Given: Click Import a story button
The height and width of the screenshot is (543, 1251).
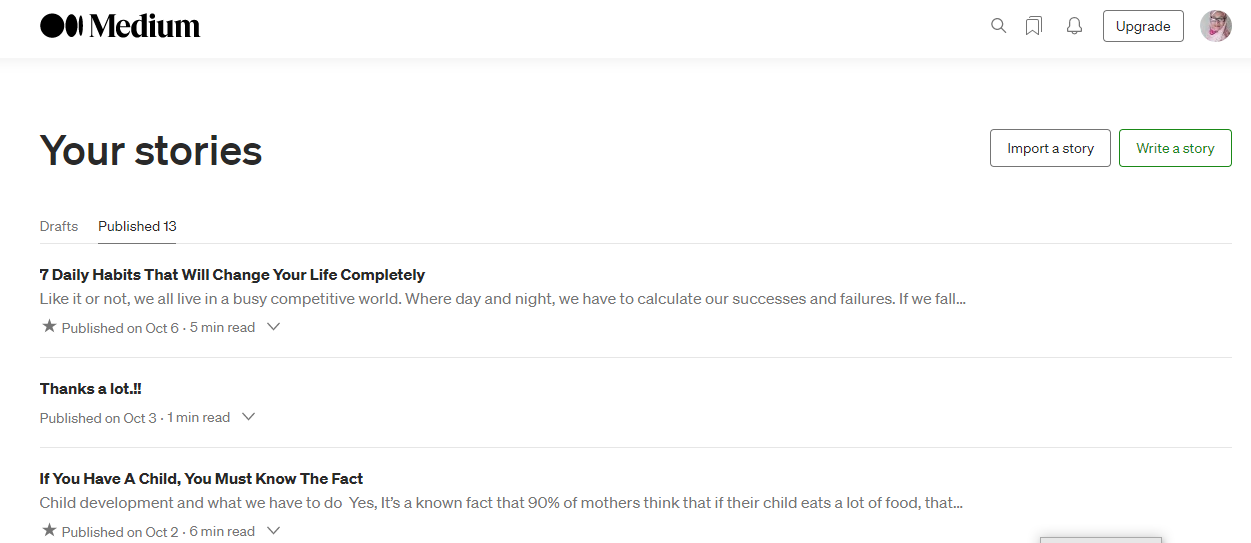Looking at the screenshot, I should pyautogui.click(x=1050, y=148).
